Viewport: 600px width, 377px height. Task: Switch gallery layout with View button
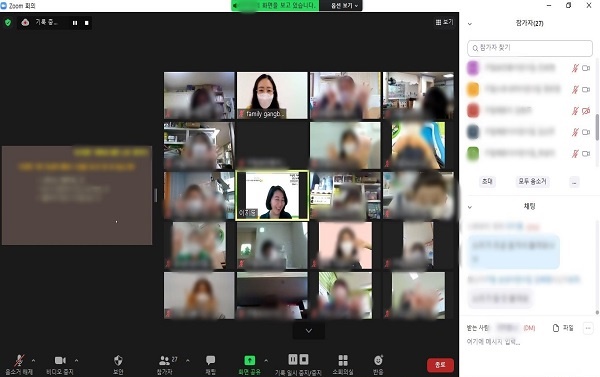pos(444,22)
